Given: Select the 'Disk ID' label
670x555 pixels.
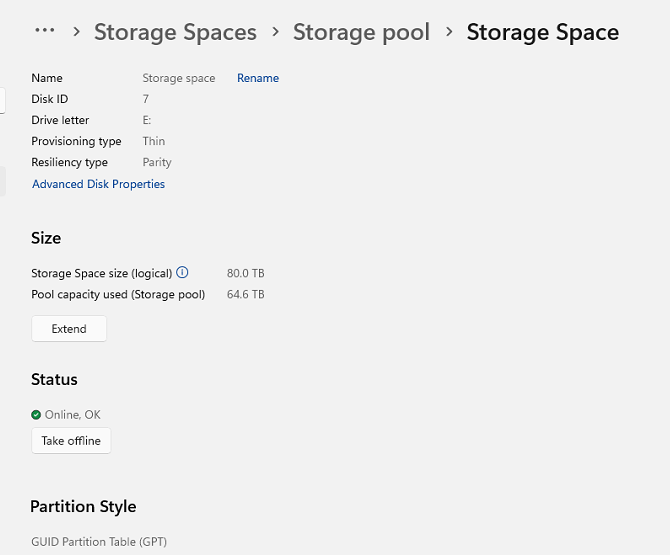Looking at the screenshot, I should click(50, 99).
